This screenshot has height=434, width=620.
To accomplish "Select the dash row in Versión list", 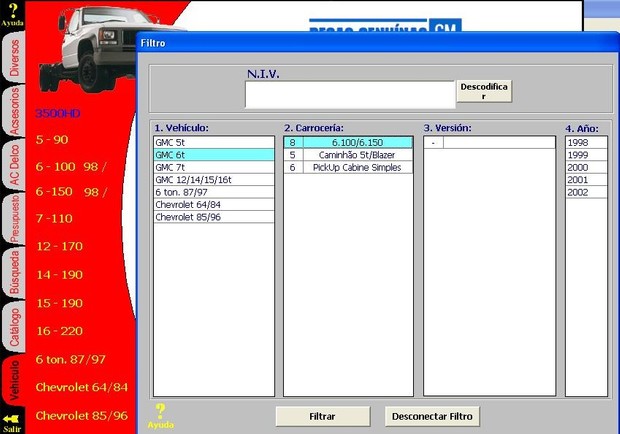I will (x=490, y=142).
